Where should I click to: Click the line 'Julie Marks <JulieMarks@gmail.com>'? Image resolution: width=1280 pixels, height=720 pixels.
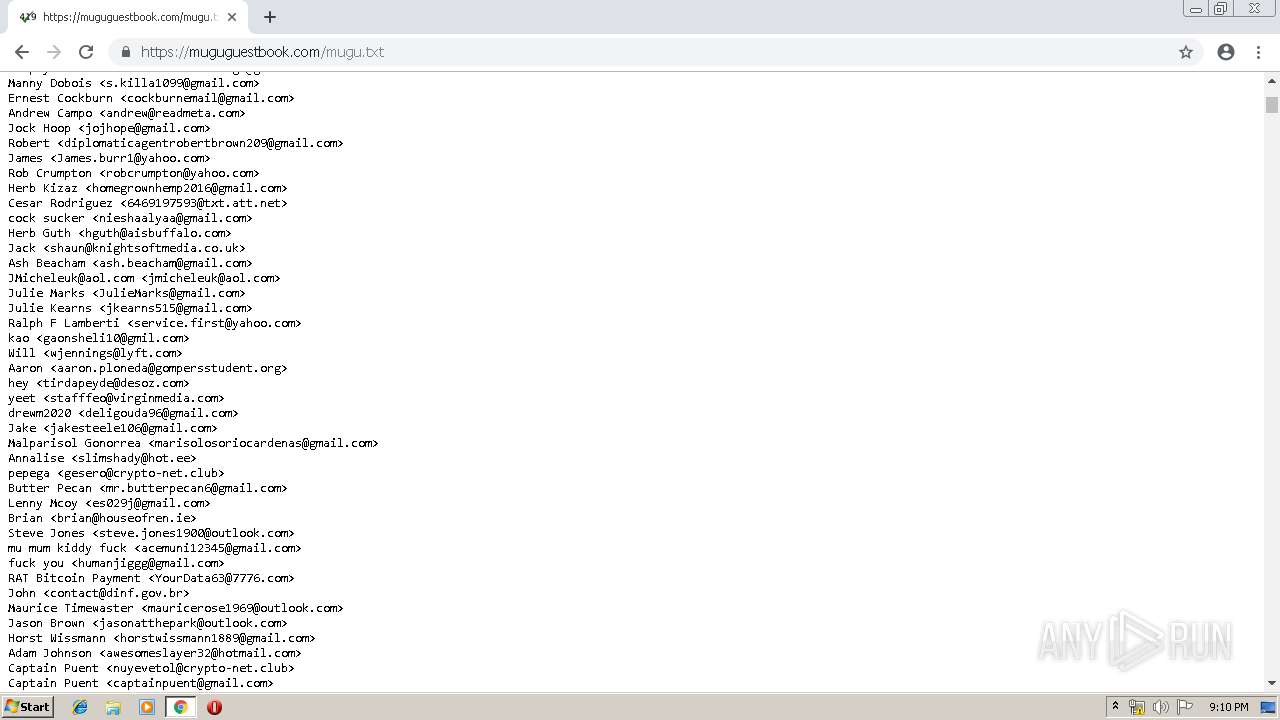click(x=126, y=293)
